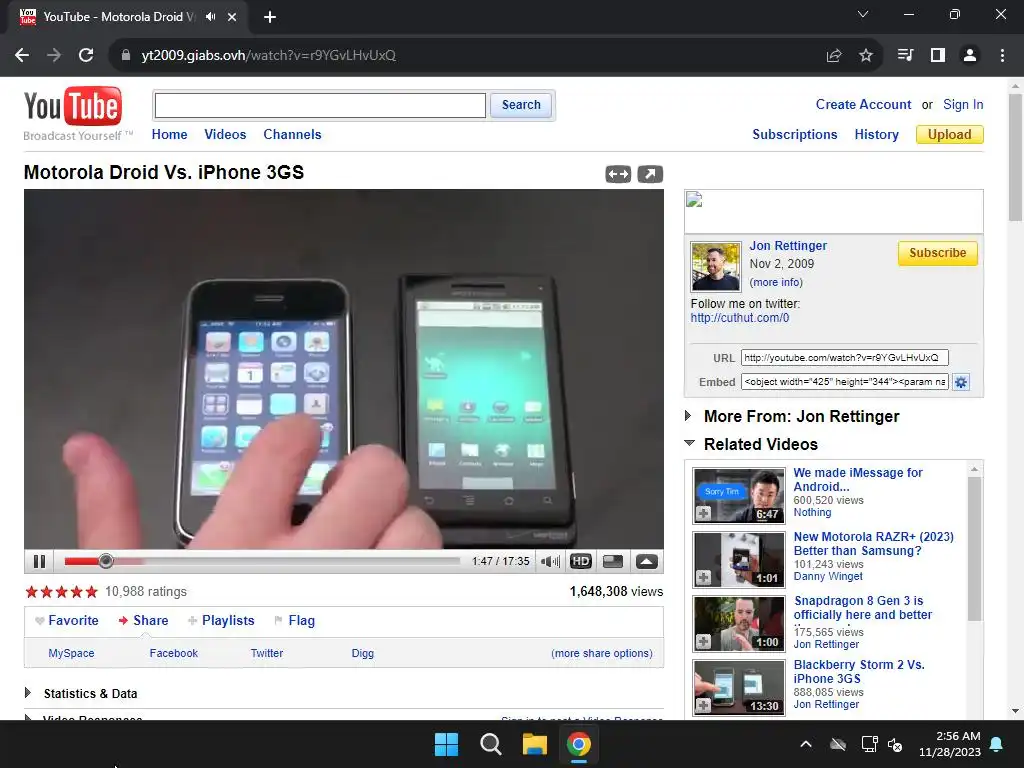Add Blackberry Storm 2 video to queue
This screenshot has height=768, width=1024.
[703, 706]
